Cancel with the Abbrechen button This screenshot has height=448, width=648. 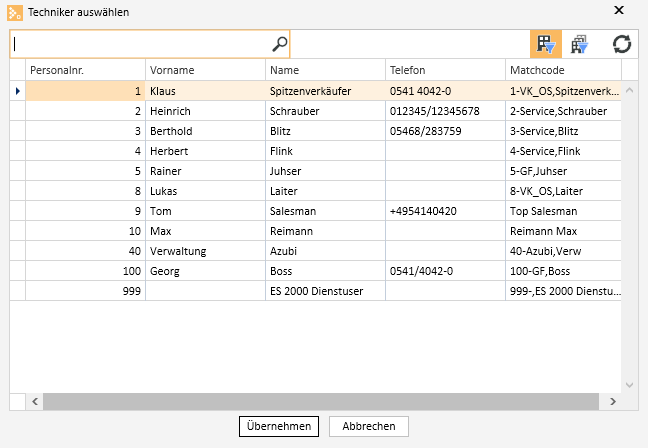[x=369, y=426]
